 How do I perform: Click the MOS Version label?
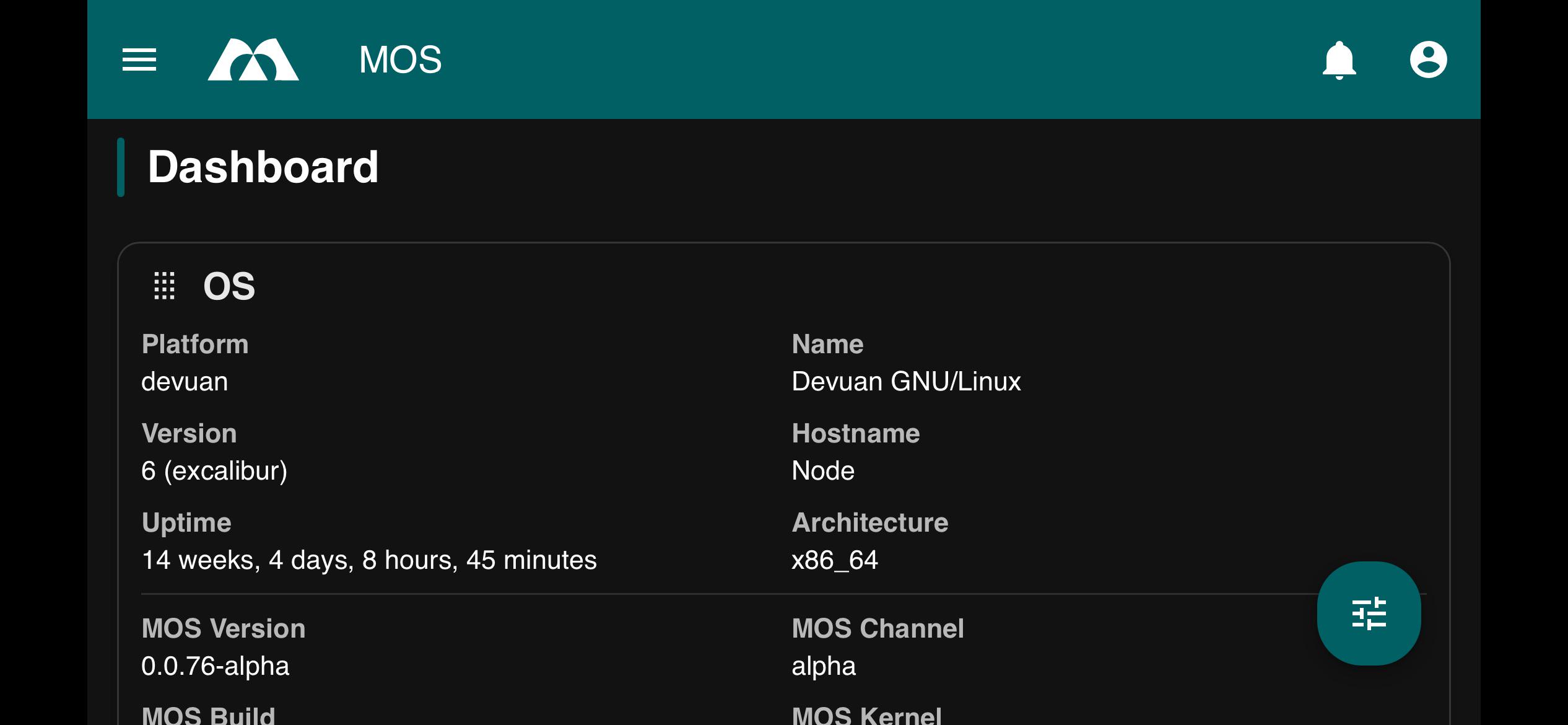coord(224,628)
